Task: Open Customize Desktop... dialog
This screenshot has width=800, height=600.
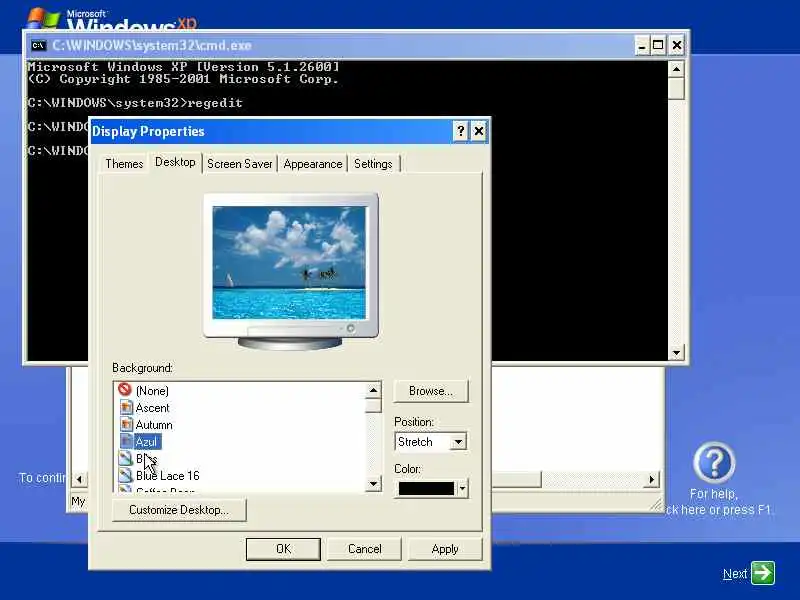Action: pyautogui.click(x=179, y=510)
